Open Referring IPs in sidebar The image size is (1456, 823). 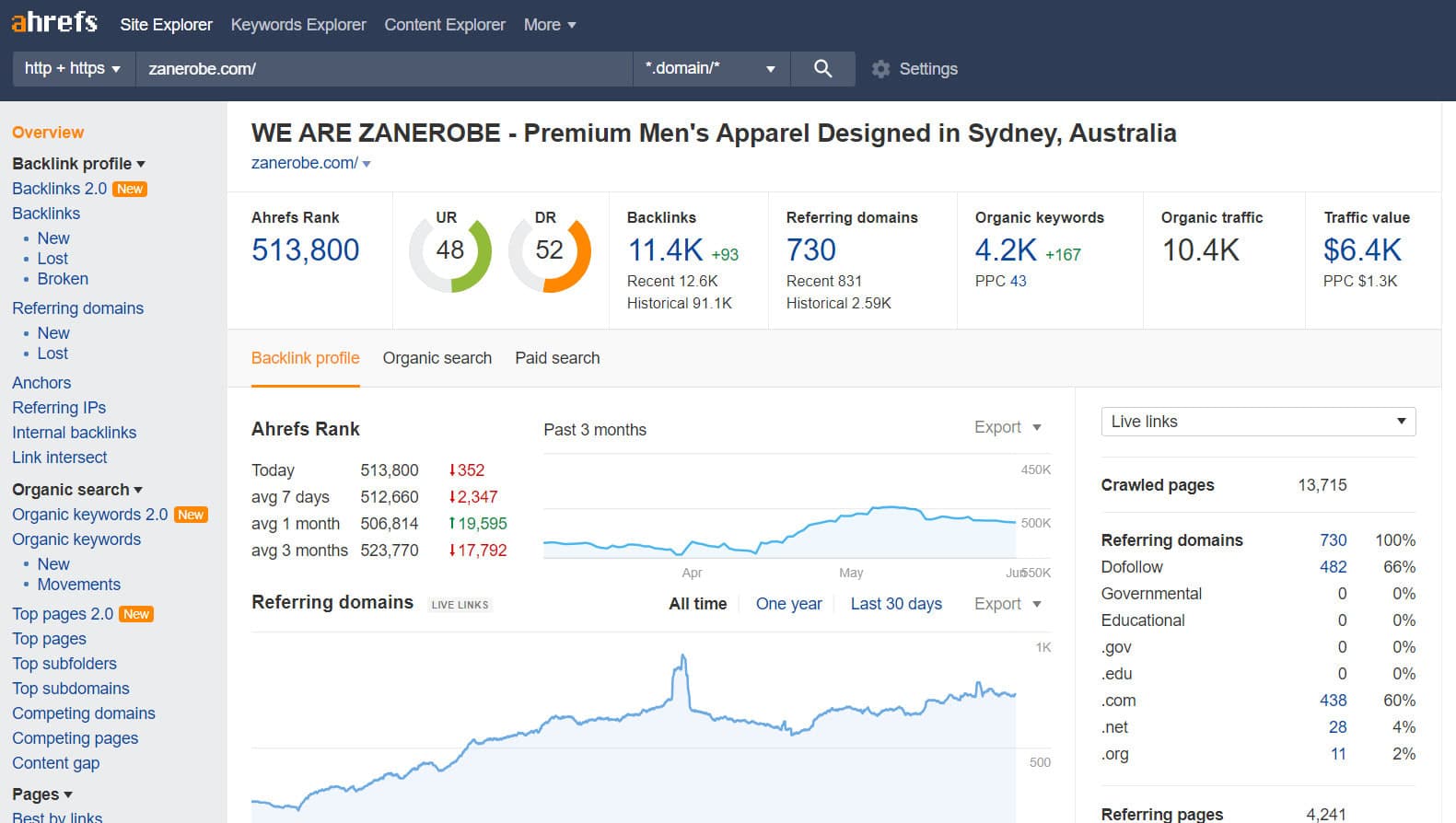point(59,408)
